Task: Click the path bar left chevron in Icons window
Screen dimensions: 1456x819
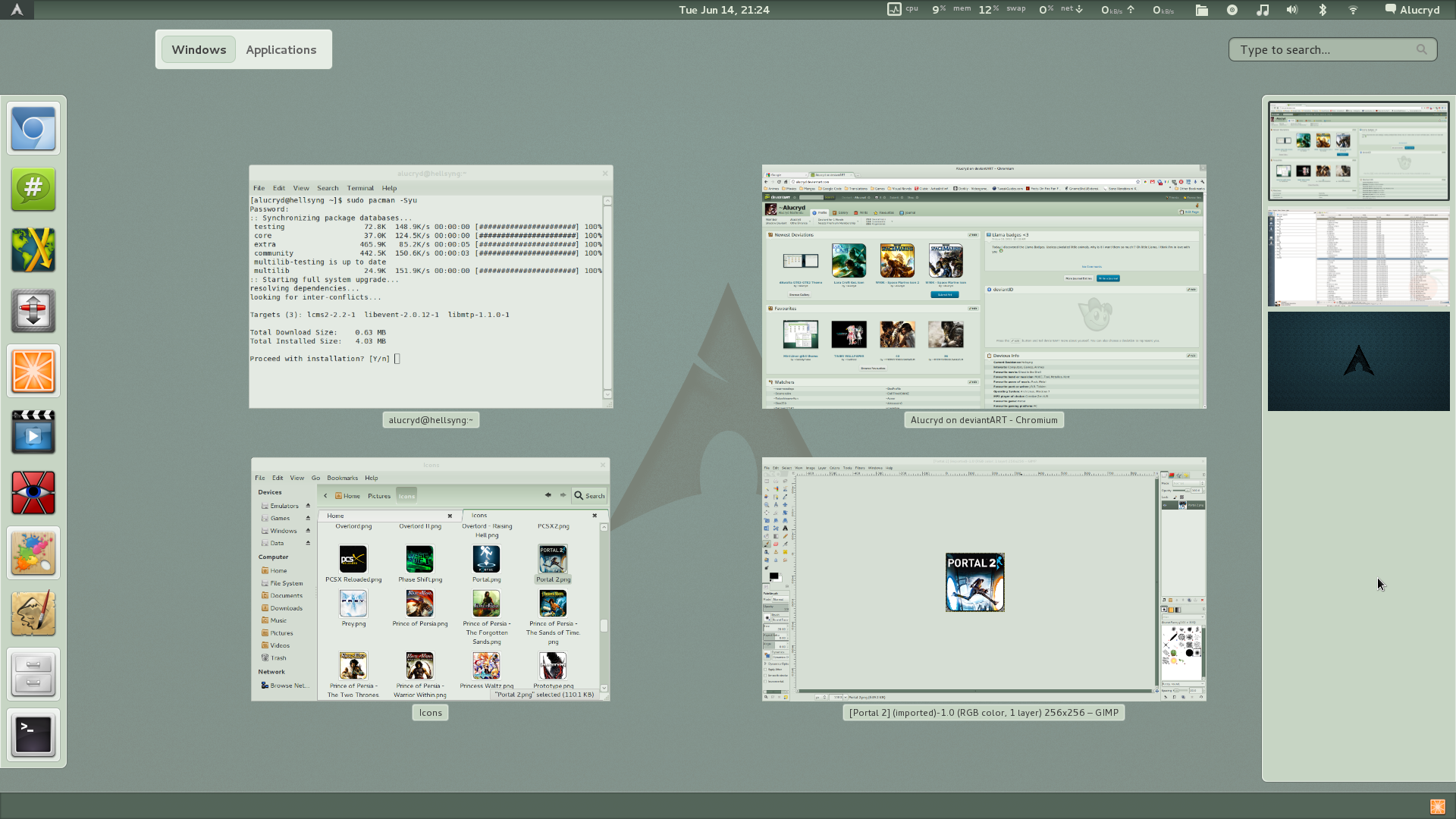Action: point(325,496)
